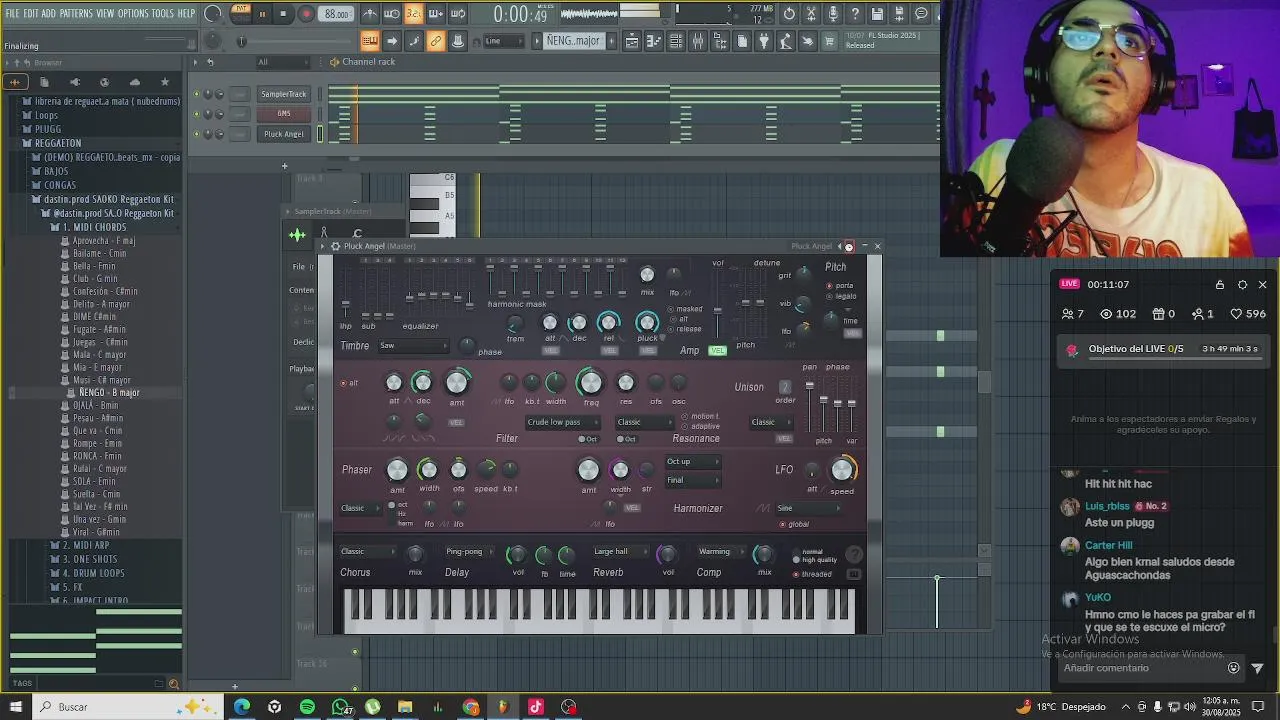Toggle the global option under LFO Sine
1280x720 pixels.
pos(795,524)
